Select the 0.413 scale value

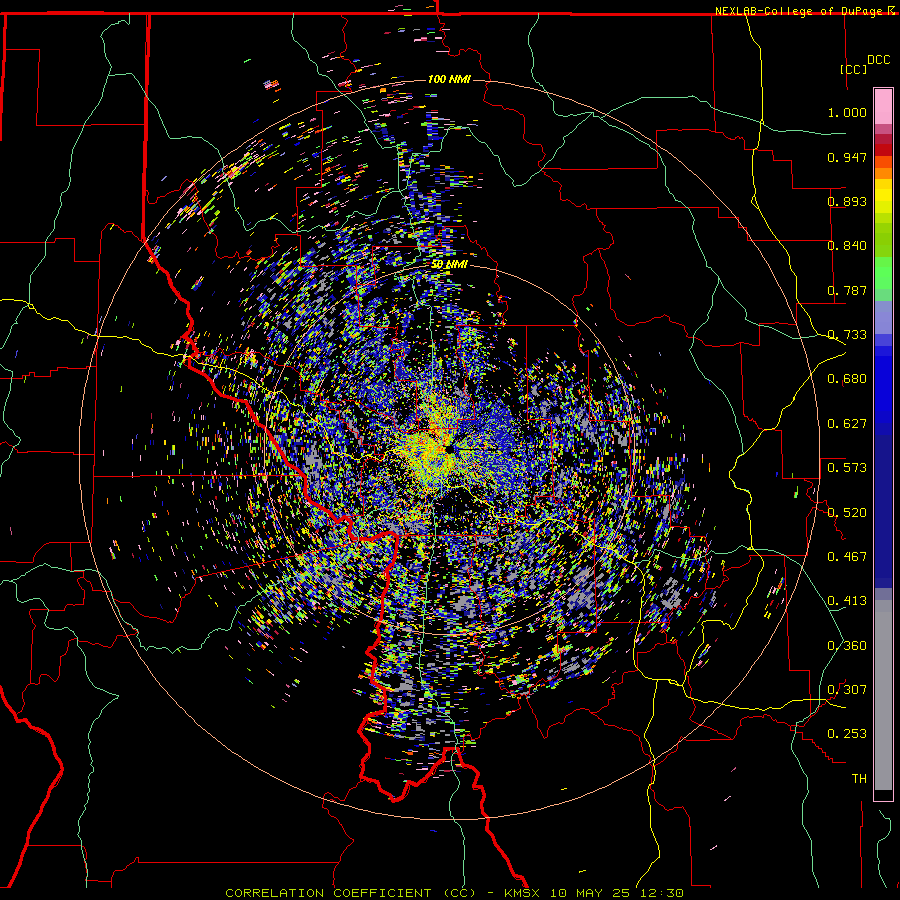(x=847, y=601)
